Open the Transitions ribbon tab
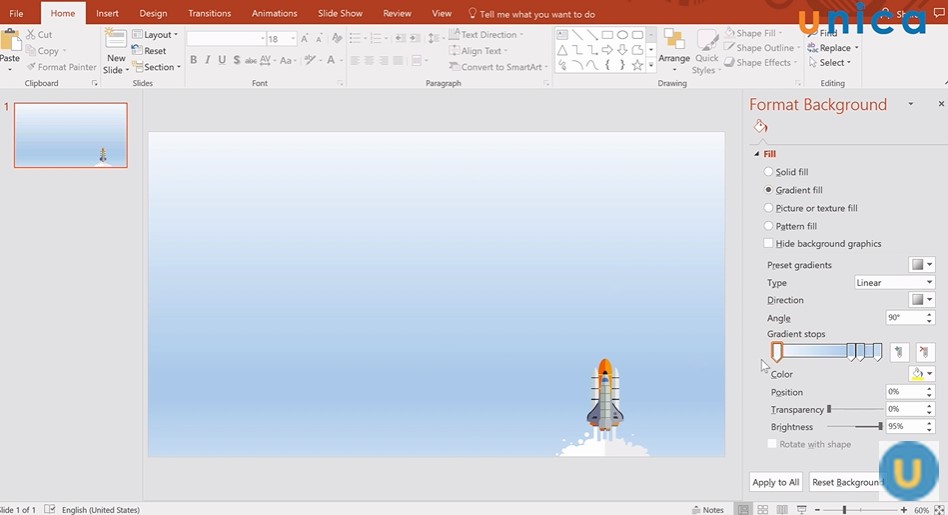Screen dimensions: 948x515 click(209, 14)
